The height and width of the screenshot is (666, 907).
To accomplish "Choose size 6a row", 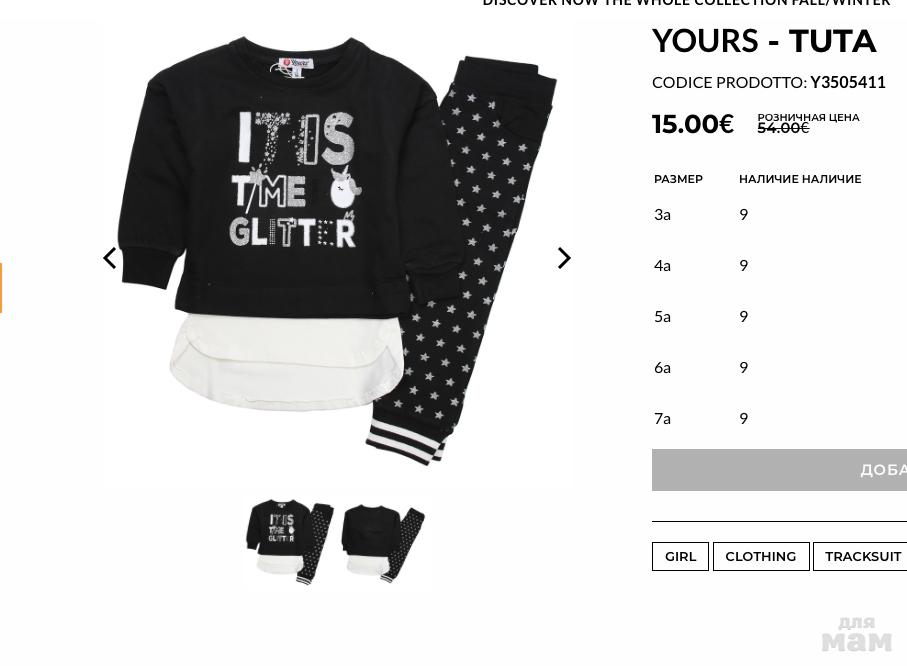I will click(x=779, y=367).
